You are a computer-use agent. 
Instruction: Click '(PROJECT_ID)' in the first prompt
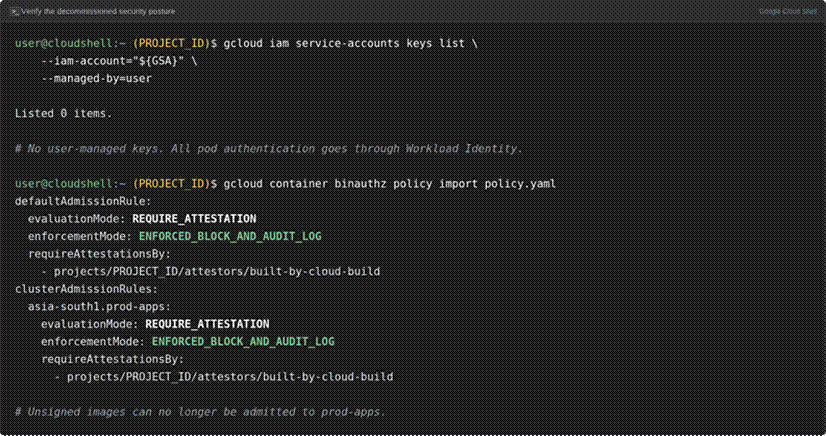click(x=172, y=43)
